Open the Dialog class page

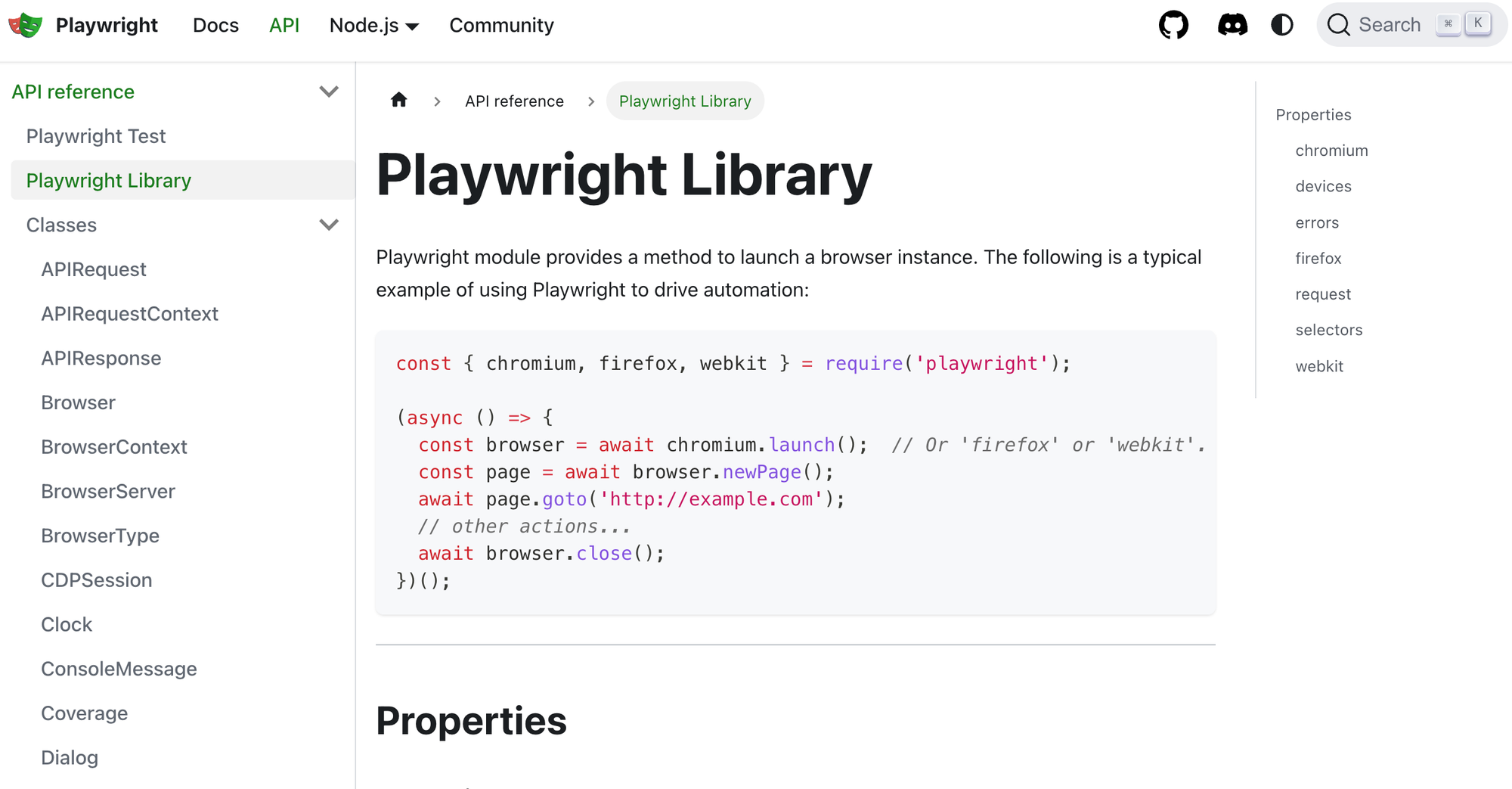tap(70, 758)
